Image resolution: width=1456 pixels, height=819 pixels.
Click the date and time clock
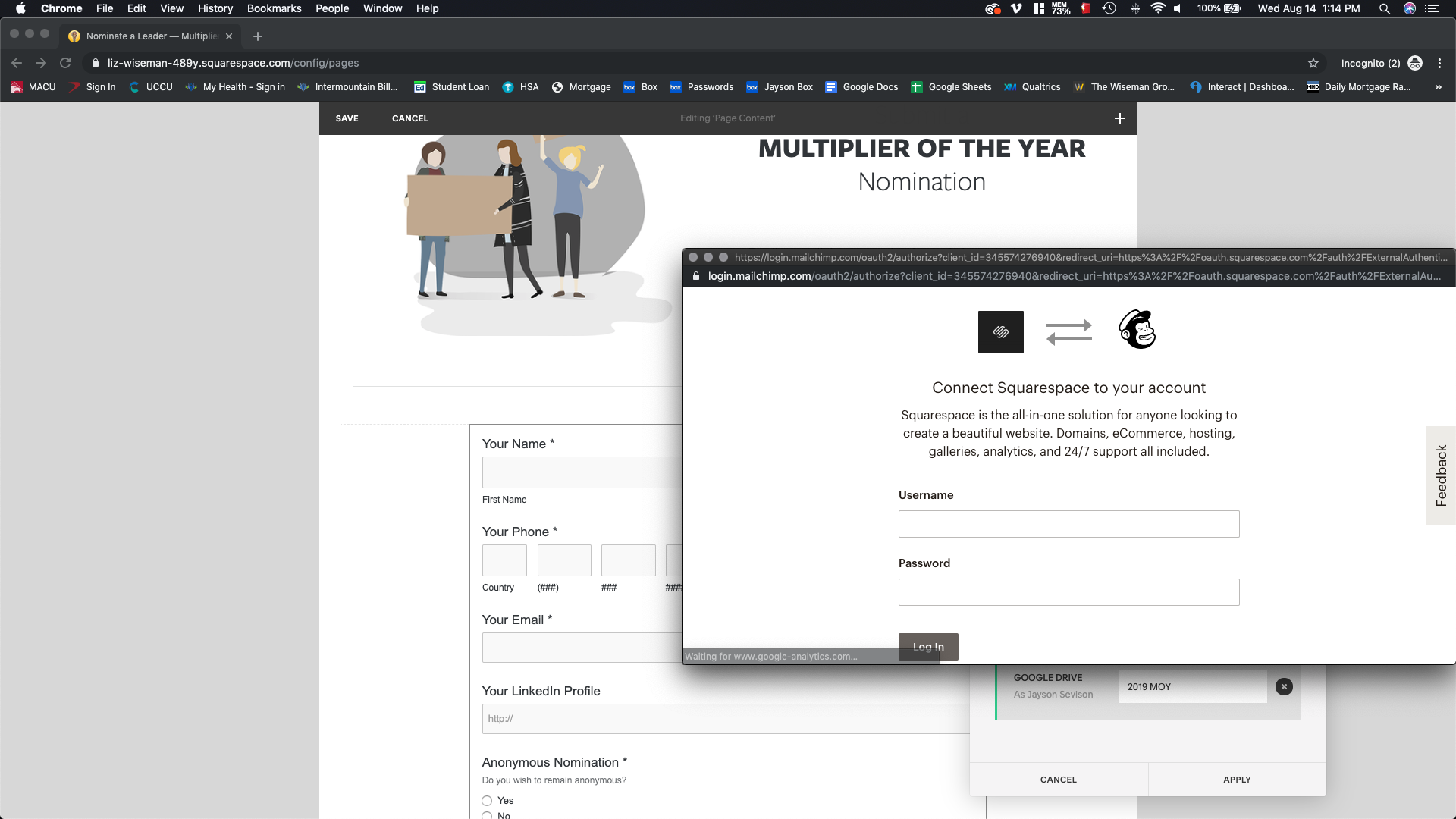tap(1309, 8)
